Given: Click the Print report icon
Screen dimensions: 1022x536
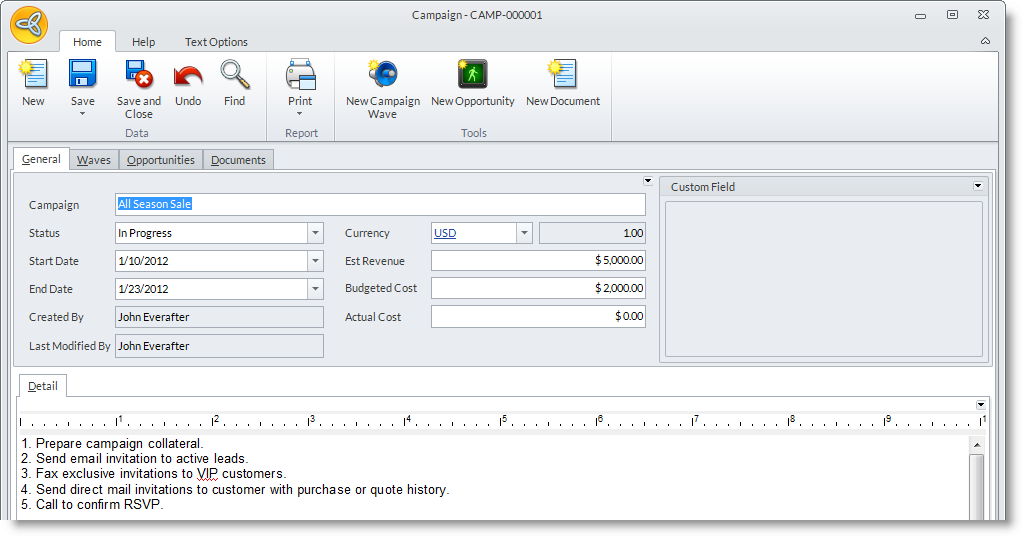Looking at the screenshot, I should pos(300,75).
